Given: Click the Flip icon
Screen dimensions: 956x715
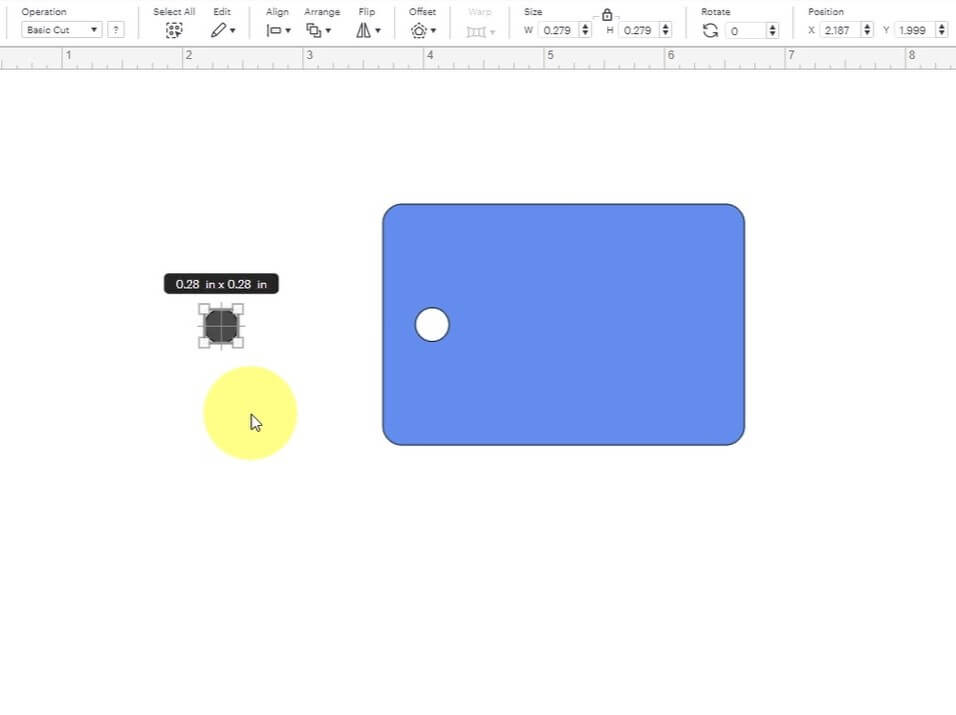Looking at the screenshot, I should click(x=363, y=30).
